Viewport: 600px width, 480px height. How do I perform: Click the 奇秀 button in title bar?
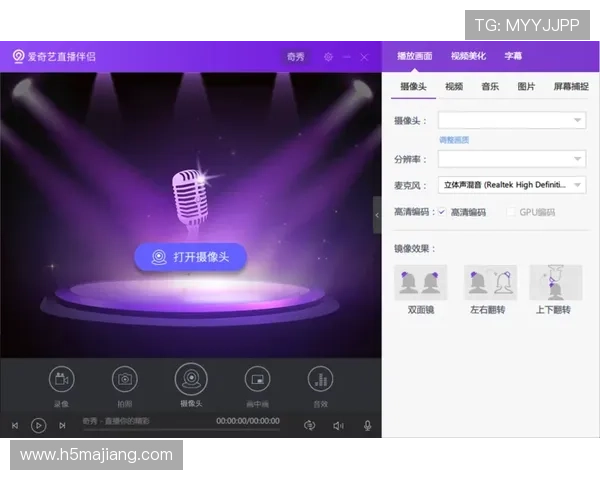pyautogui.click(x=295, y=57)
